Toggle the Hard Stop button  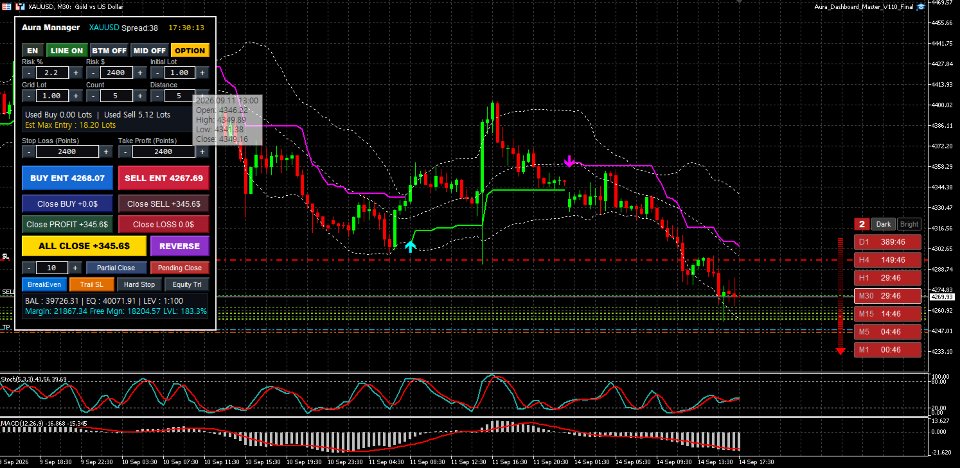click(140, 284)
